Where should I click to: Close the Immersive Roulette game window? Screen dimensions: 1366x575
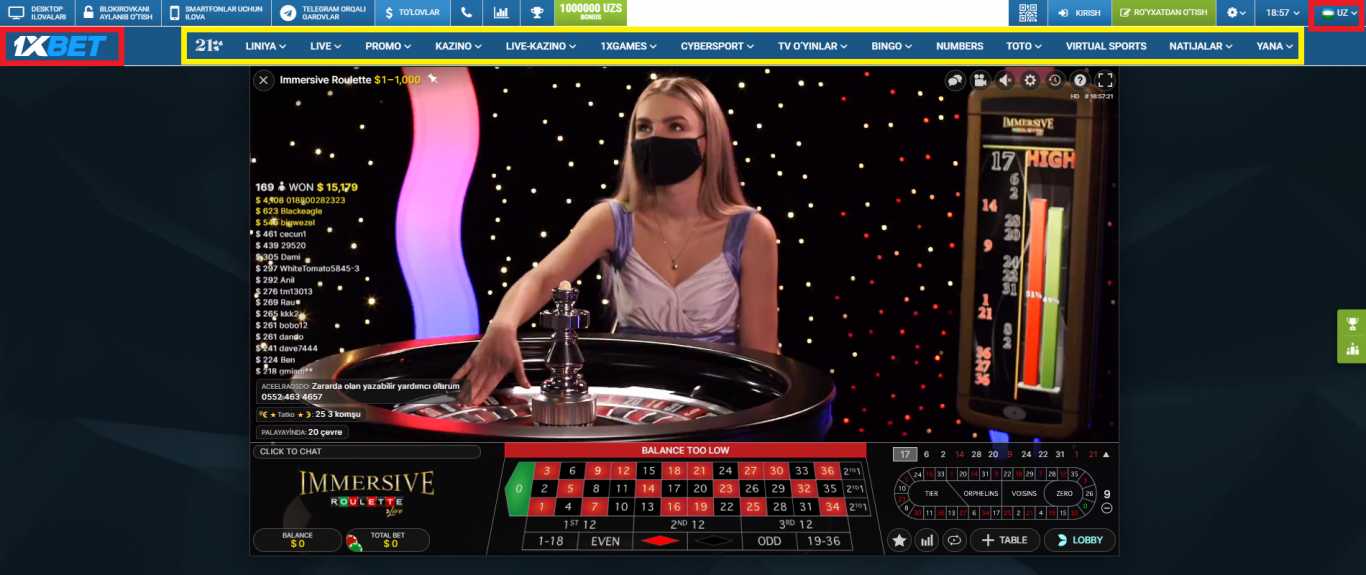pyautogui.click(x=264, y=80)
